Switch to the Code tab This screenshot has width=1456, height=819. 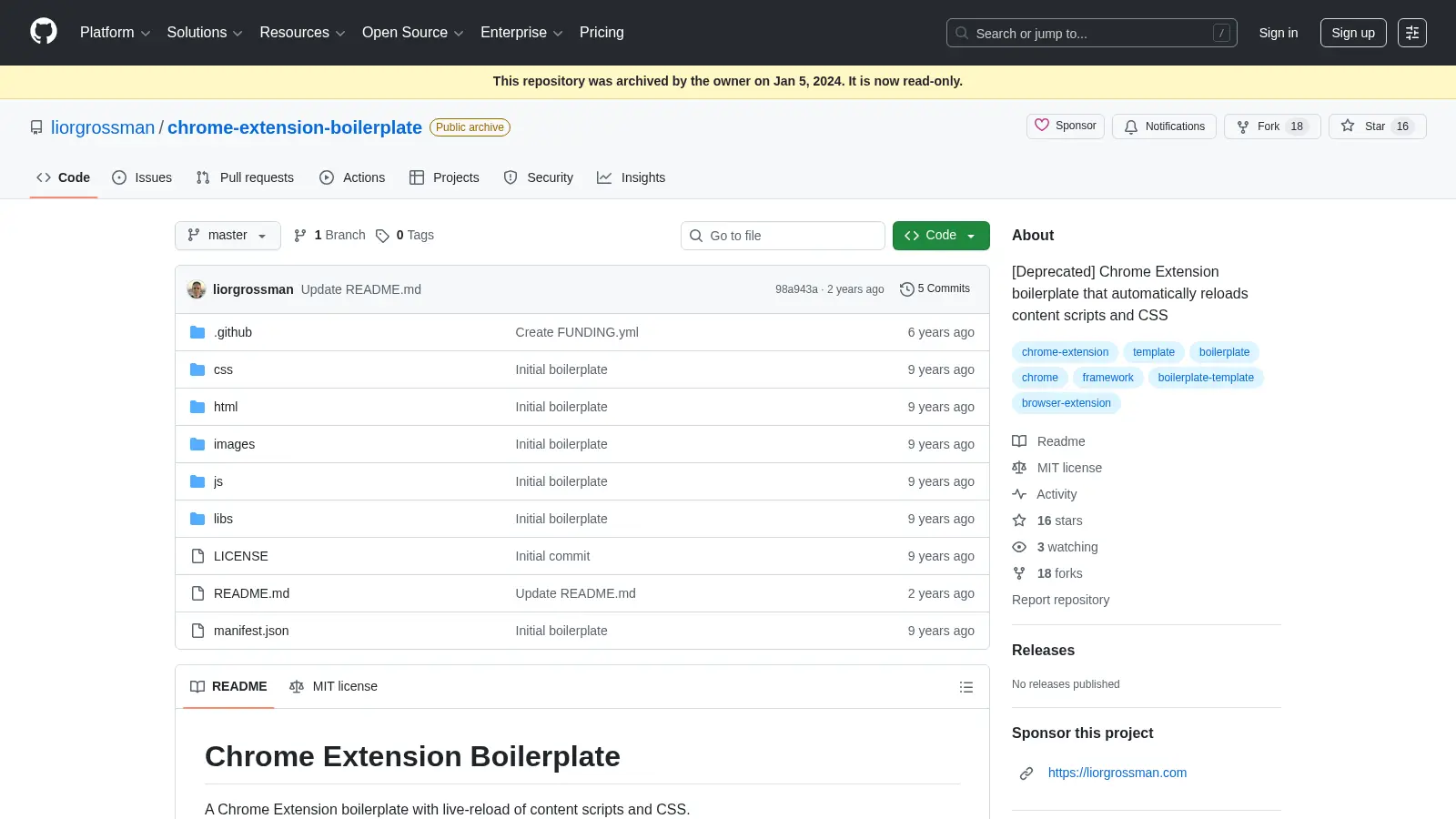coord(64,177)
